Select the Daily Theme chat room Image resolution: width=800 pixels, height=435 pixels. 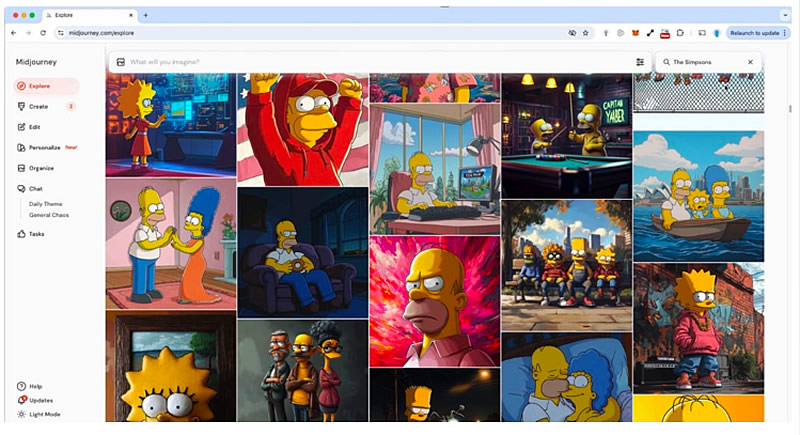point(46,204)
